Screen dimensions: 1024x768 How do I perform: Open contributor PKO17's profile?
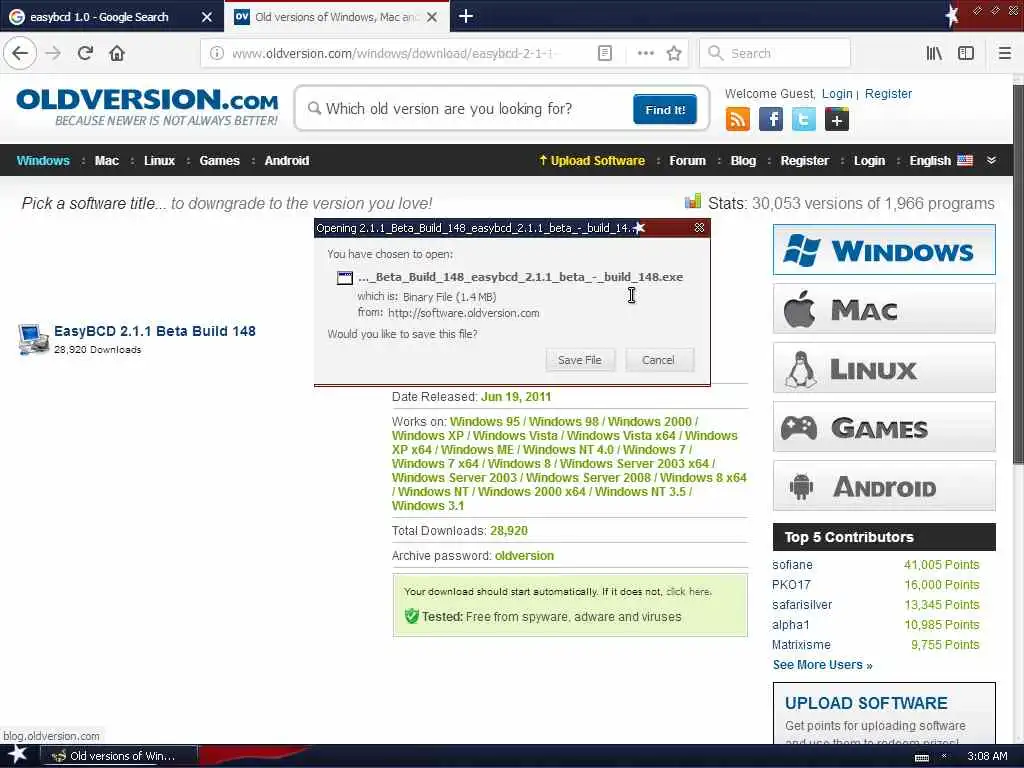pos(791,585)
